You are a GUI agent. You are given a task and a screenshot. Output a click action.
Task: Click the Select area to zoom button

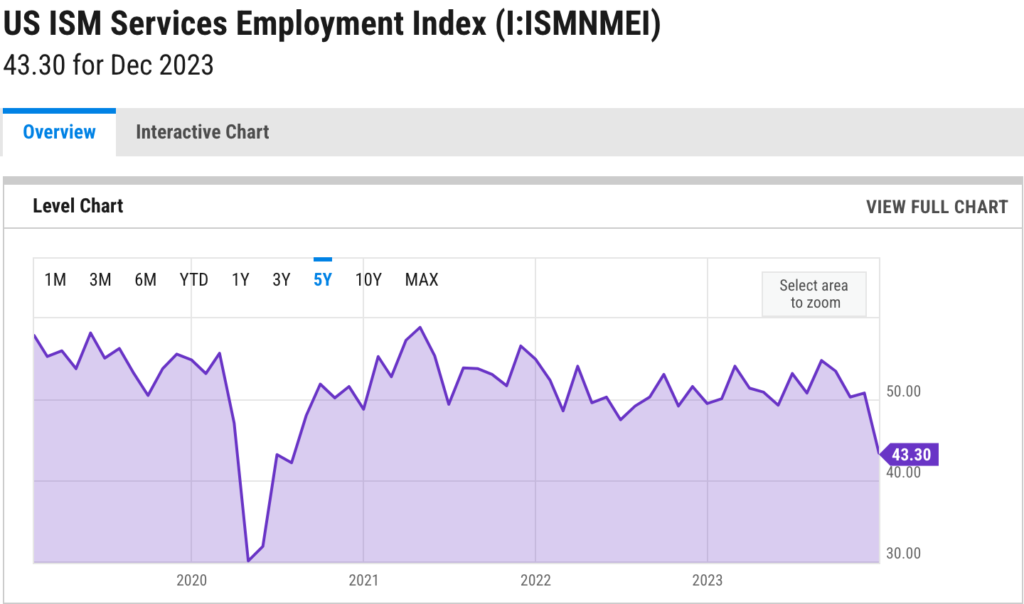814,294
